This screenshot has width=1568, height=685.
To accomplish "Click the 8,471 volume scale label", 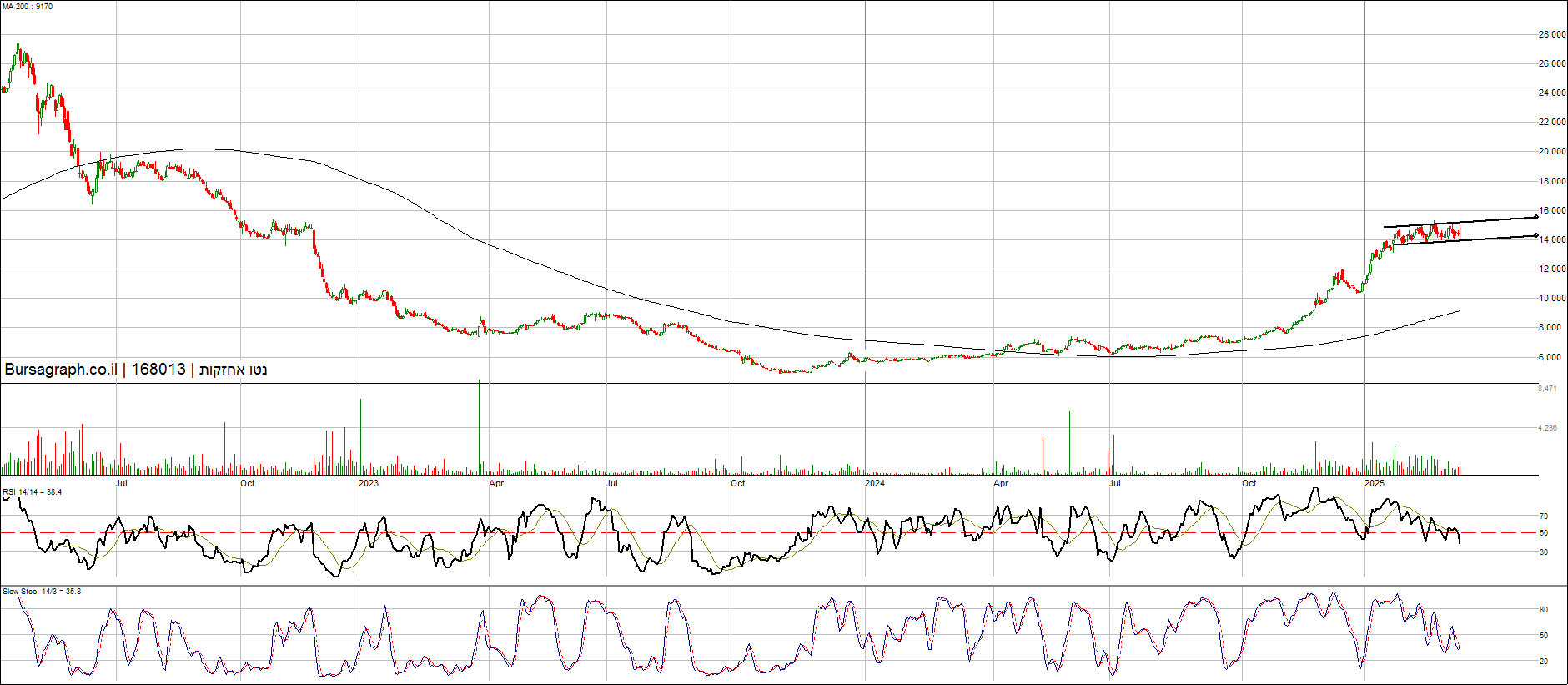I will coord(1547,389).
